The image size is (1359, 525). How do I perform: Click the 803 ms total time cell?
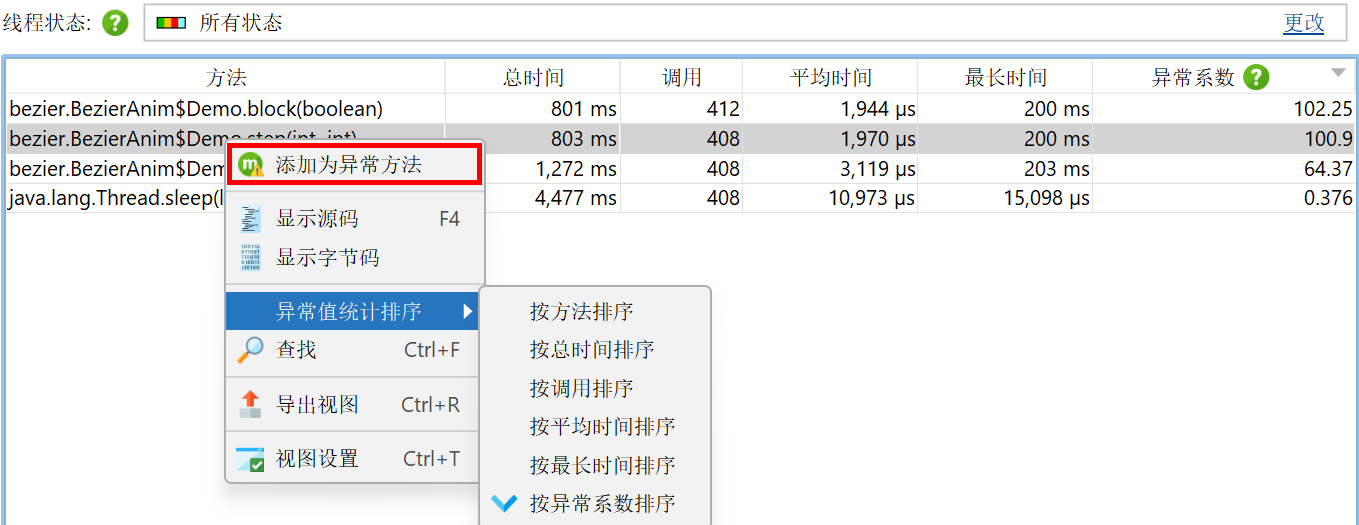point(533,139)
